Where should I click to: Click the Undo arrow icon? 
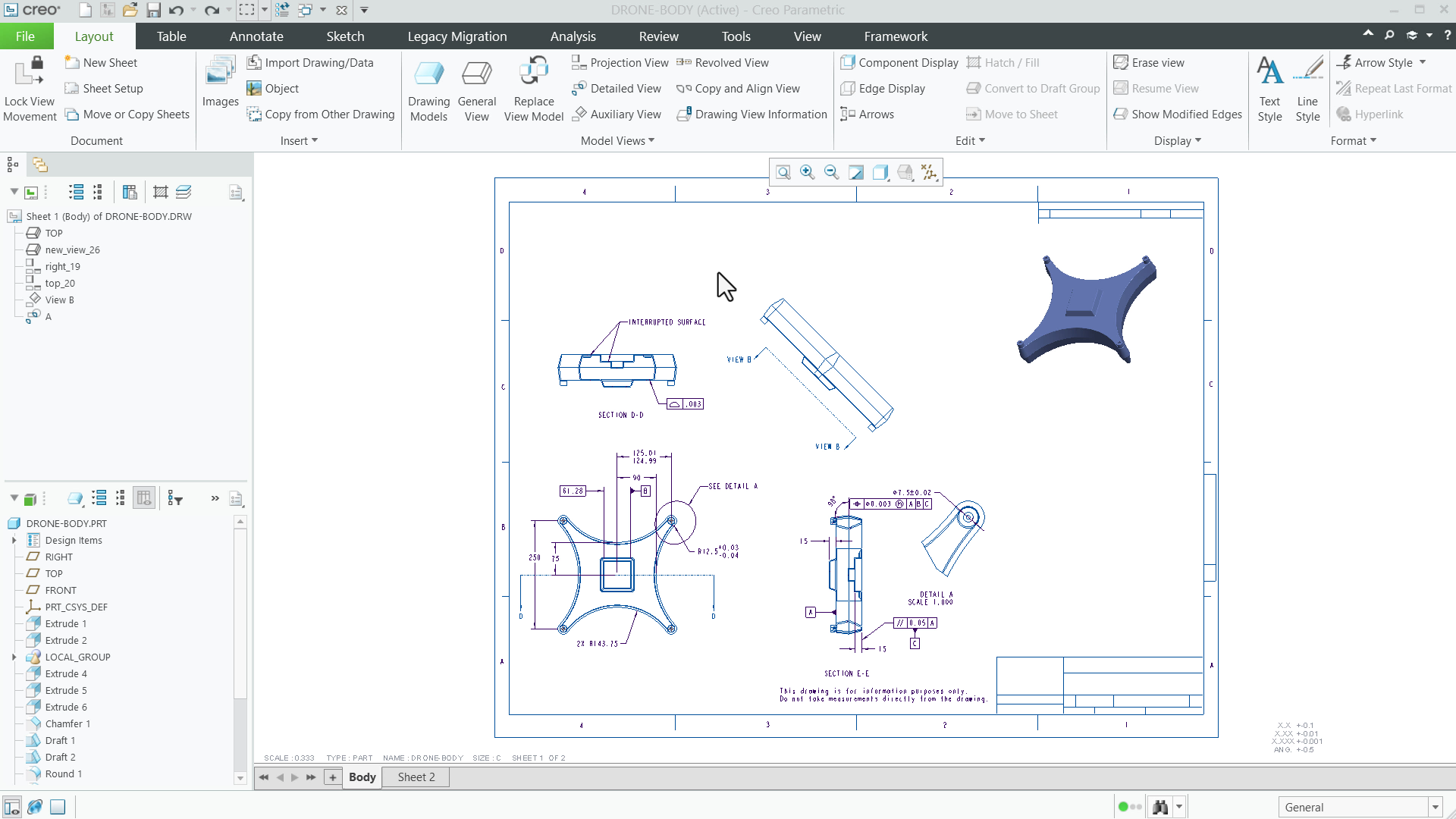(176, 10)
